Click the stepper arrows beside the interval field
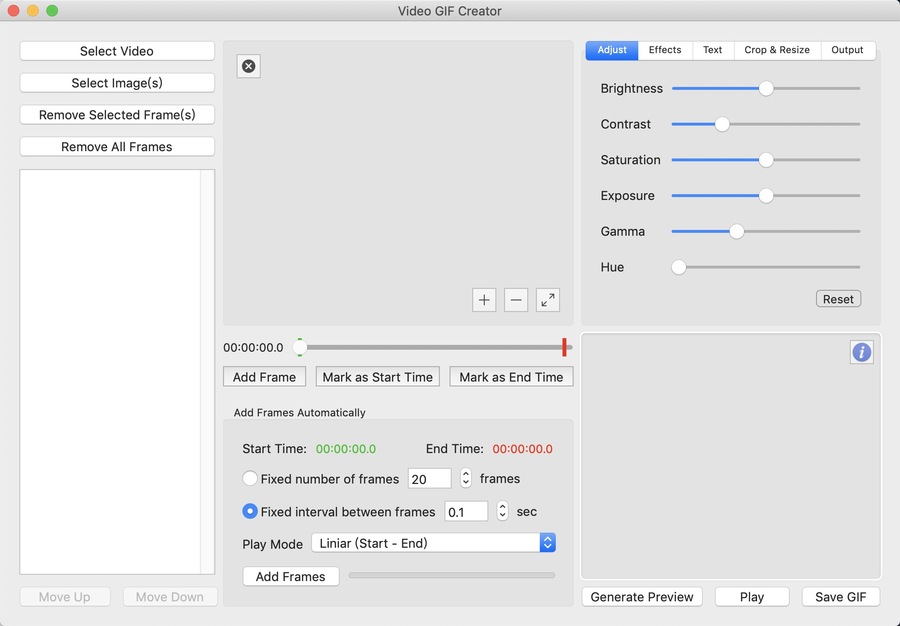The width and height of the screenshot is (900, 626). click(502, 511)
